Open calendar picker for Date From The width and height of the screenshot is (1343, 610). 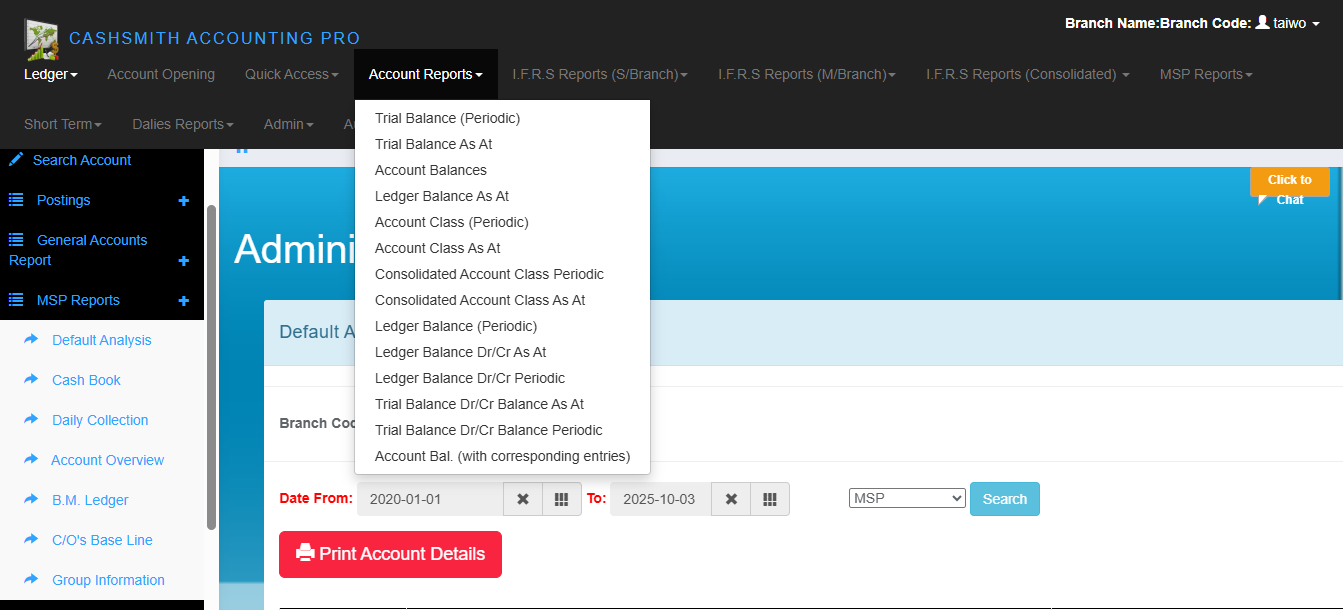pyautogui.click(x=561, y=499)
